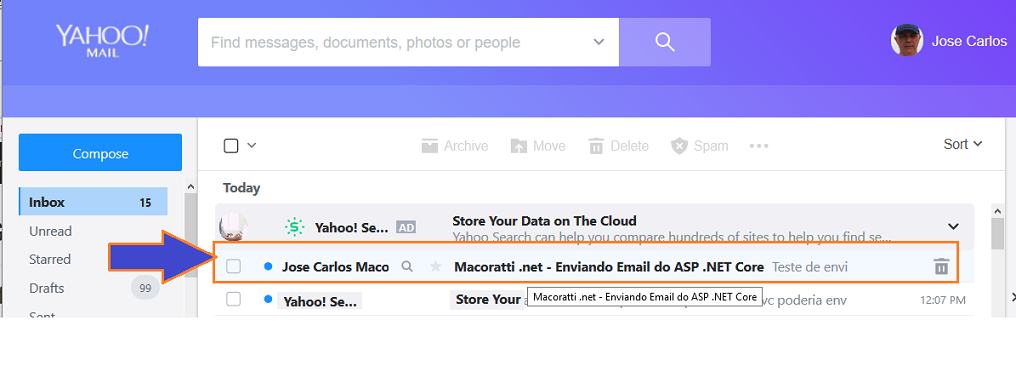Open the Drafts folder

[x=47, y=288]
